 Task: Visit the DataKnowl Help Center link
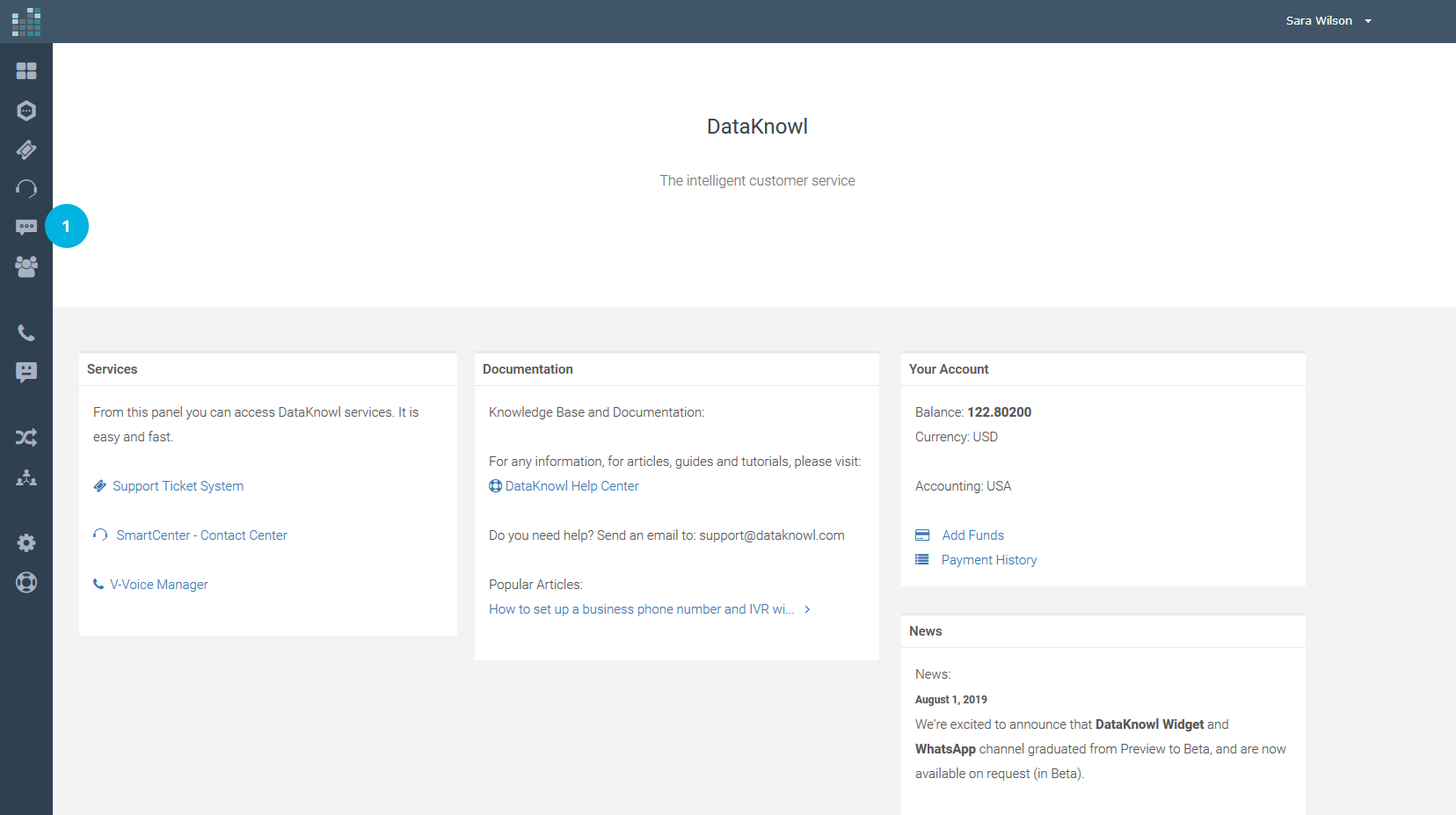[572, 486]
